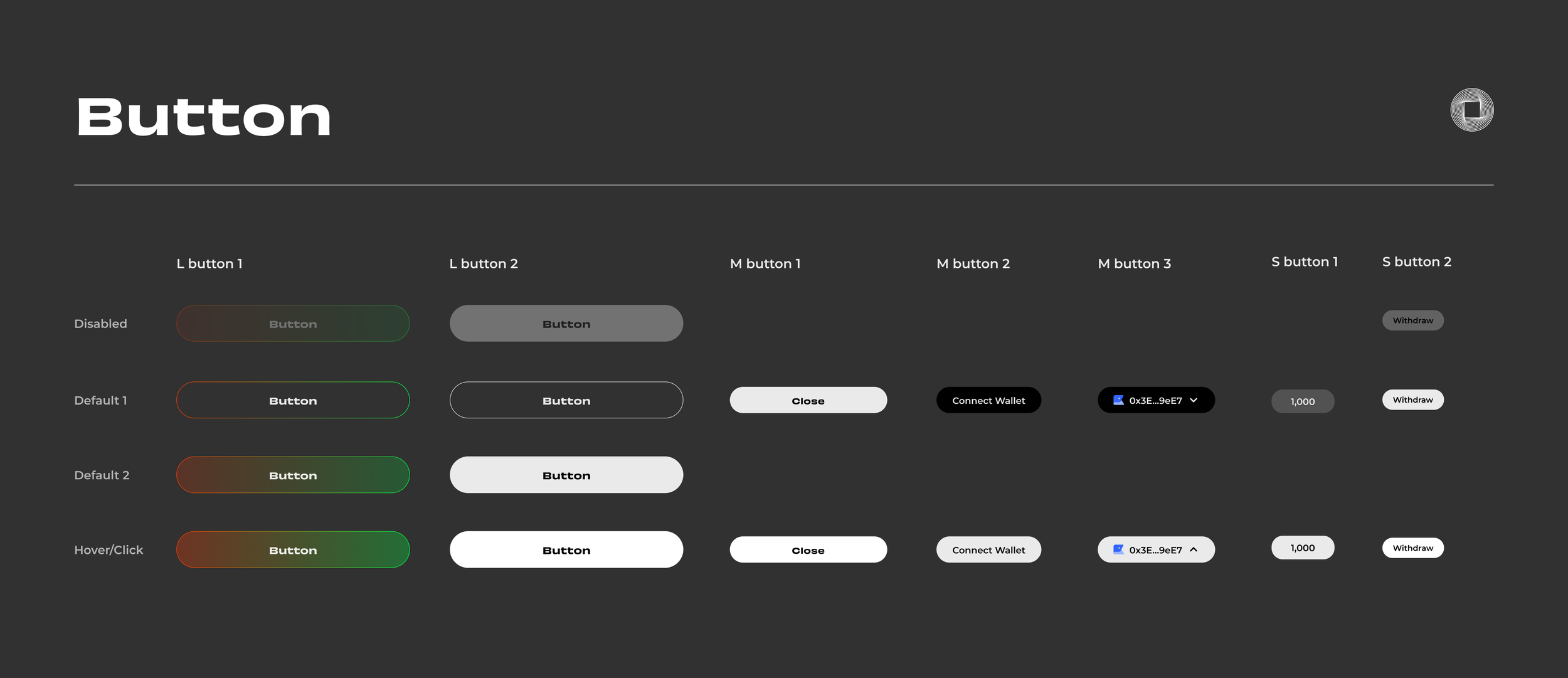
Task: Click the white filled Hover/Click L button 2
Action: pos(566,549)
